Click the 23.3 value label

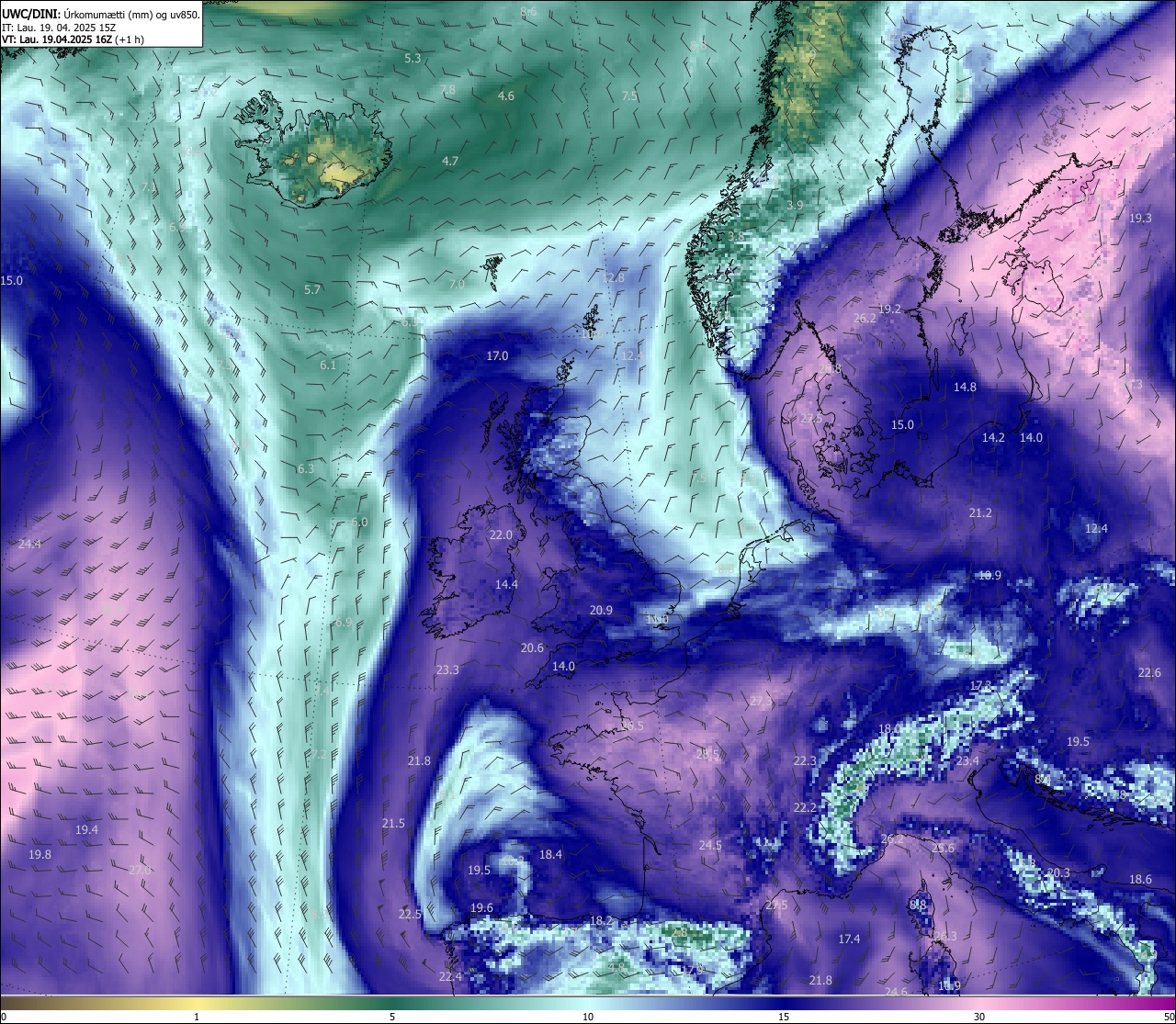(447, 670)
